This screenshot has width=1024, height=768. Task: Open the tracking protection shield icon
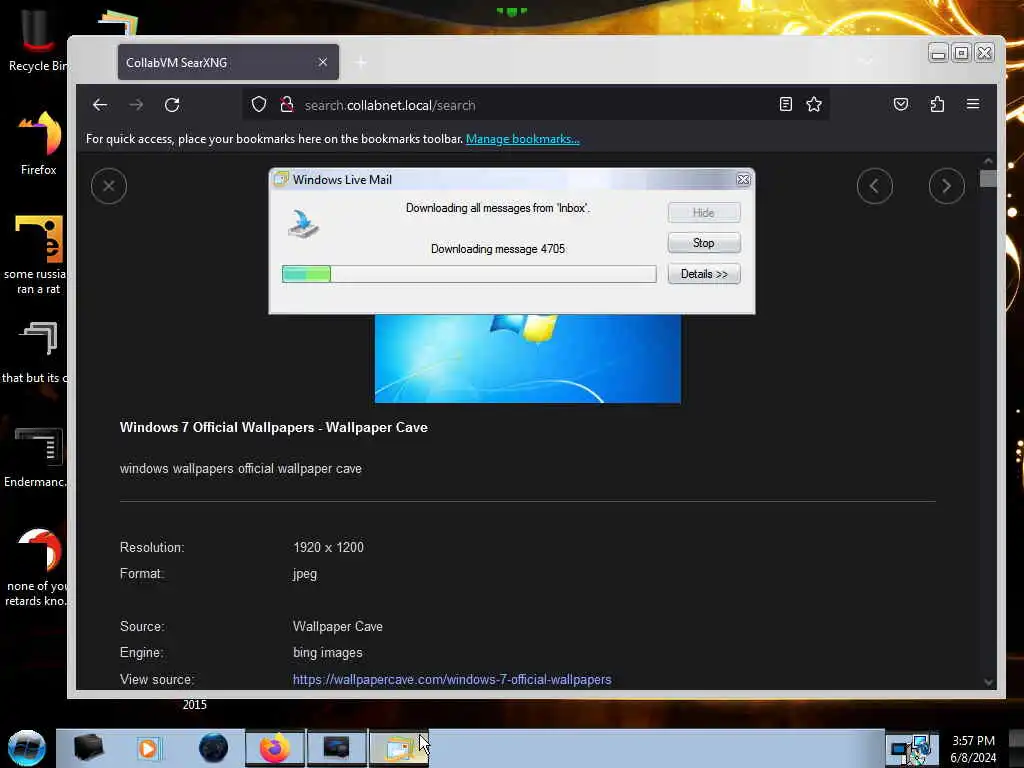(x=259, y=104)
